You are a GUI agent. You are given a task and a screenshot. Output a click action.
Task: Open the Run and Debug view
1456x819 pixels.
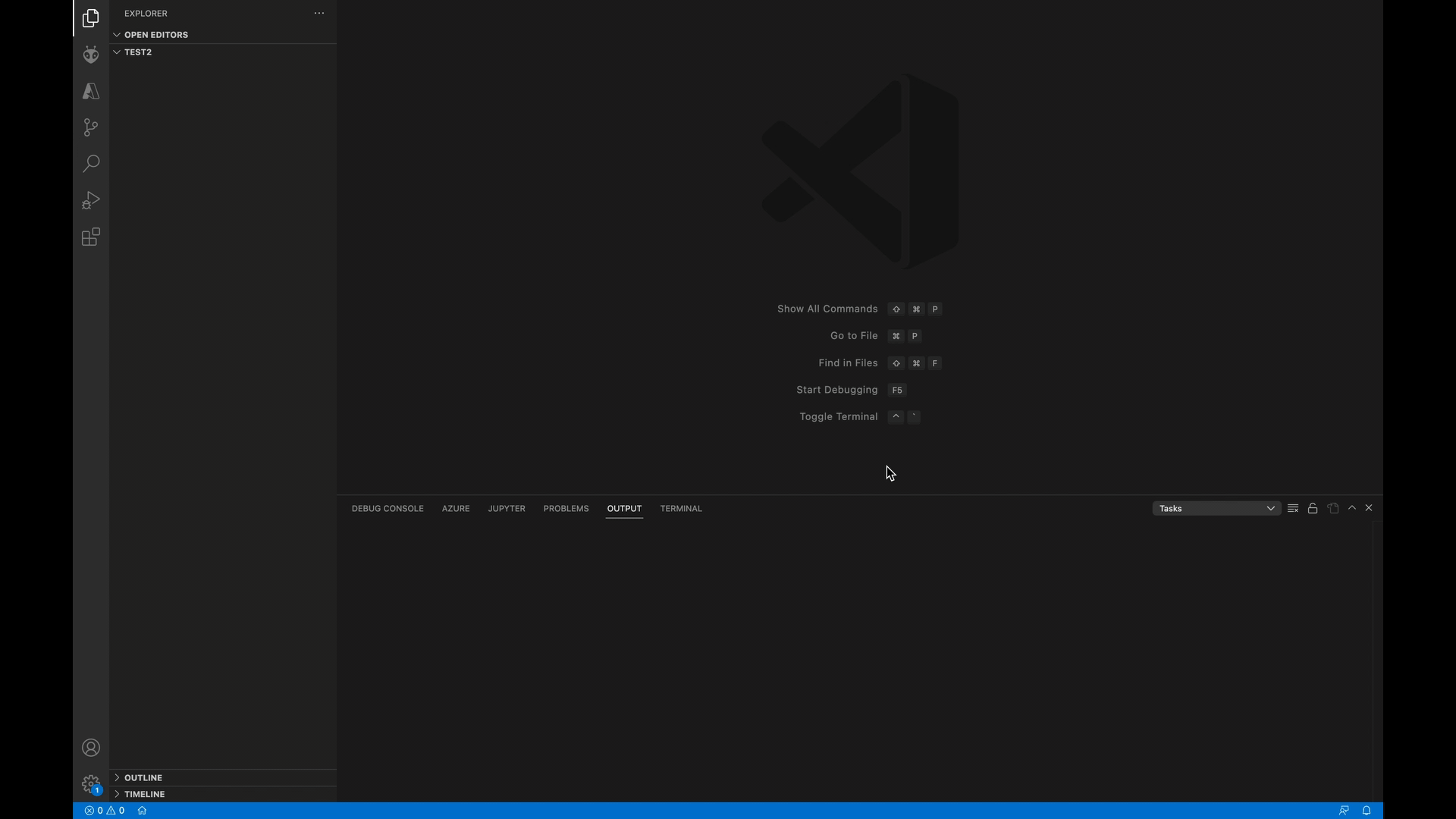click(x=91, y=200)
